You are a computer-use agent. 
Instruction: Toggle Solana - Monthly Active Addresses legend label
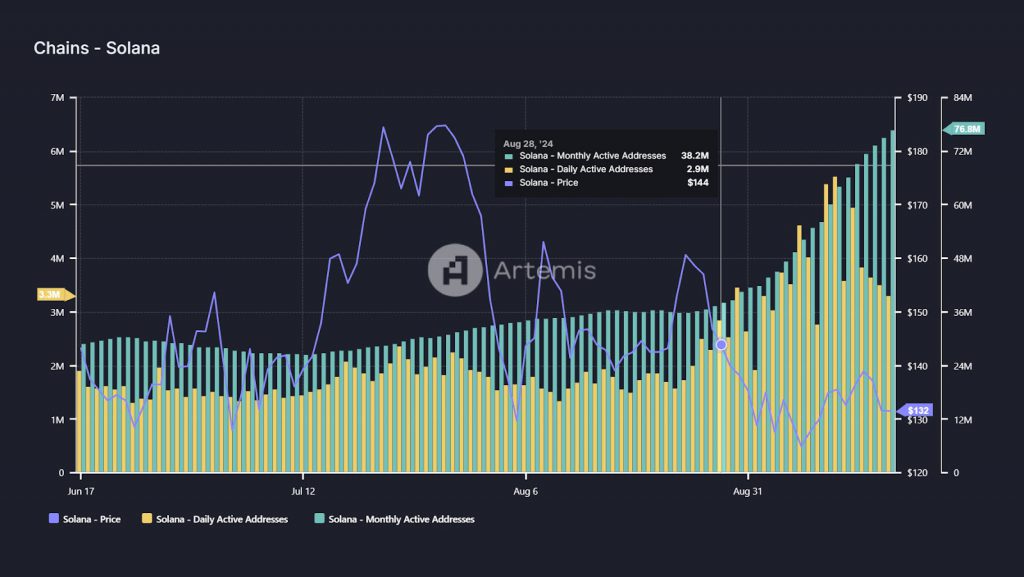click(401, 519)
